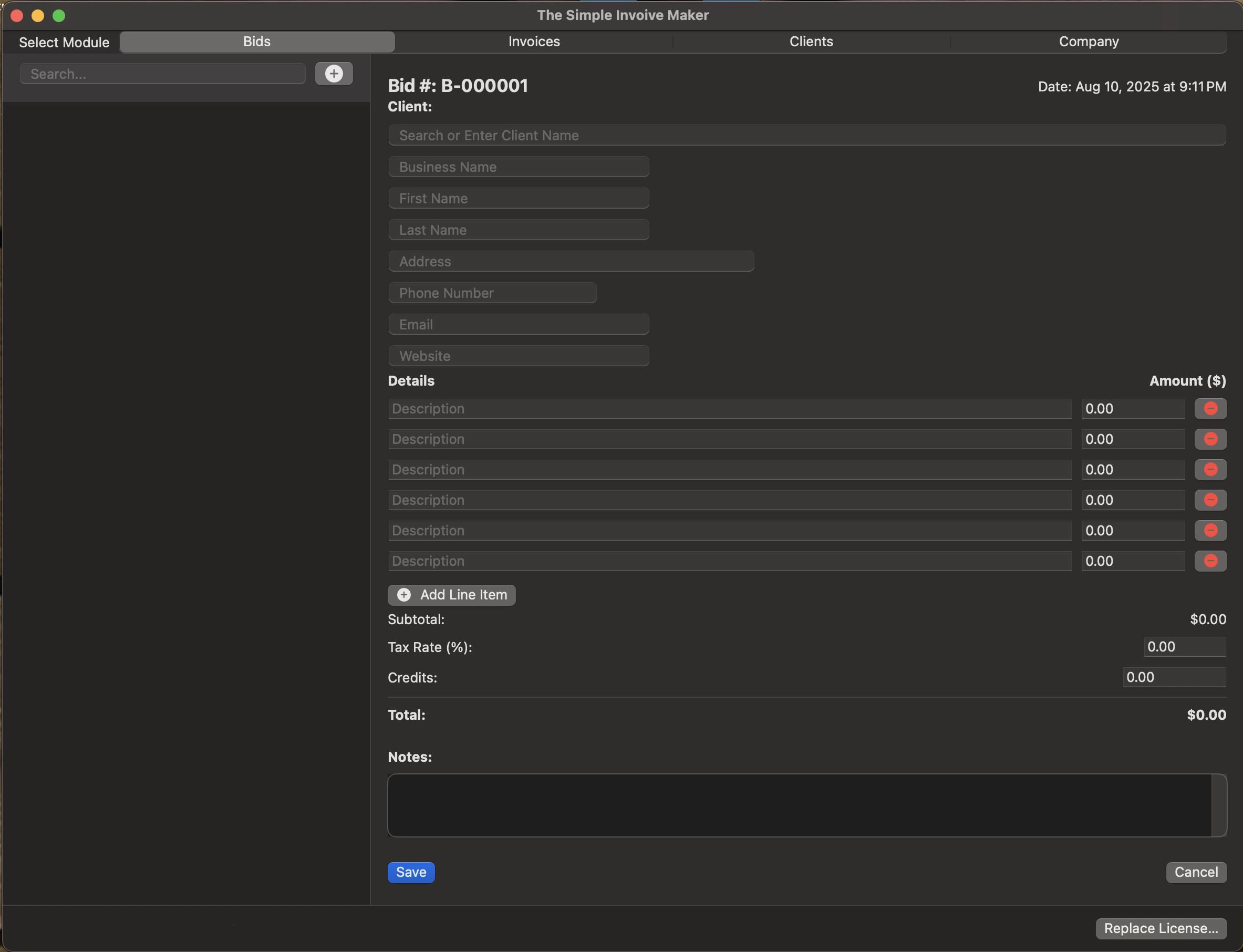This screenshot has width=1243, height=952.
Task: Click the Tax Rate value field
Action: click(x=1184, y=646)
